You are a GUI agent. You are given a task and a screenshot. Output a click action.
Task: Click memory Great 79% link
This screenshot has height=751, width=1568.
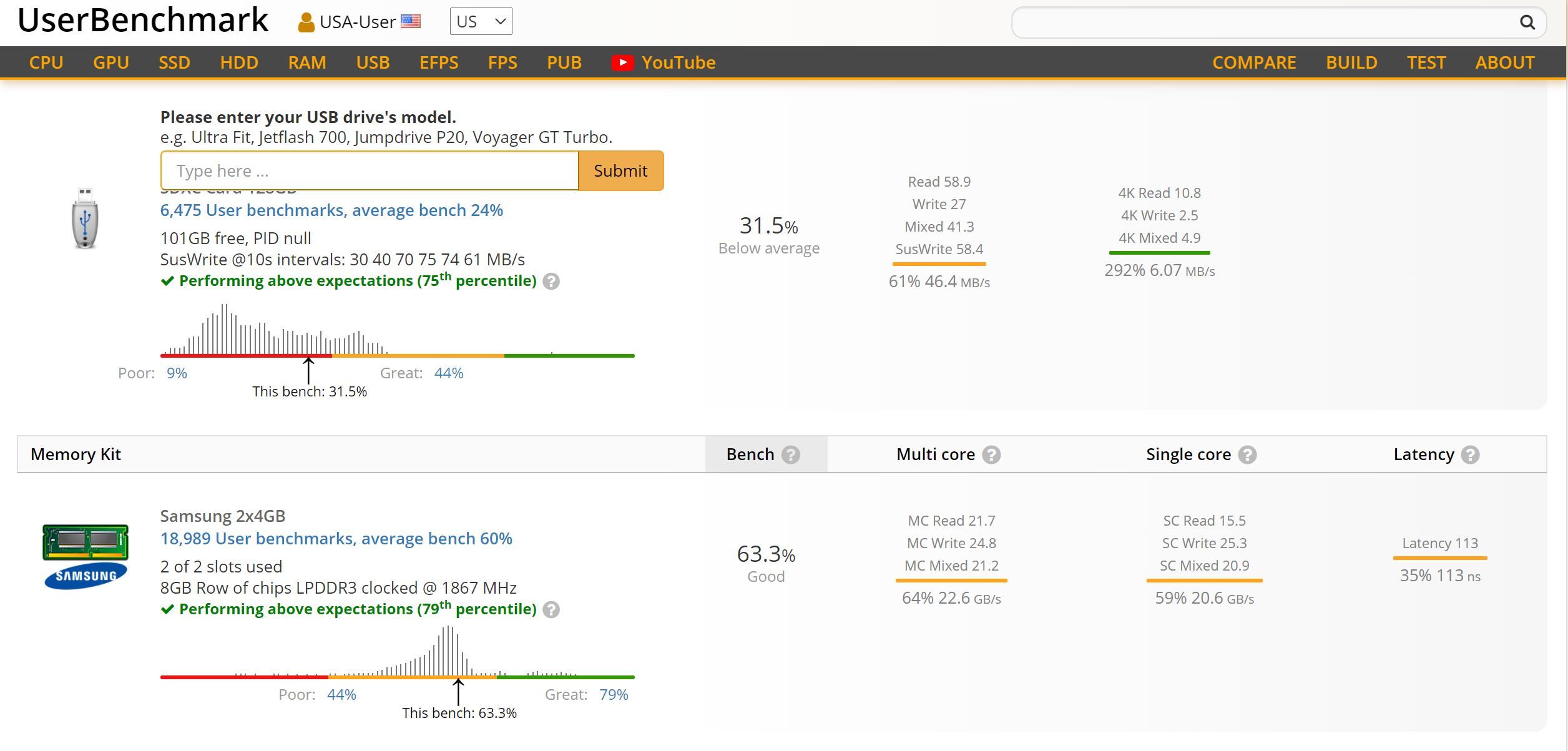tap(614, 695)
